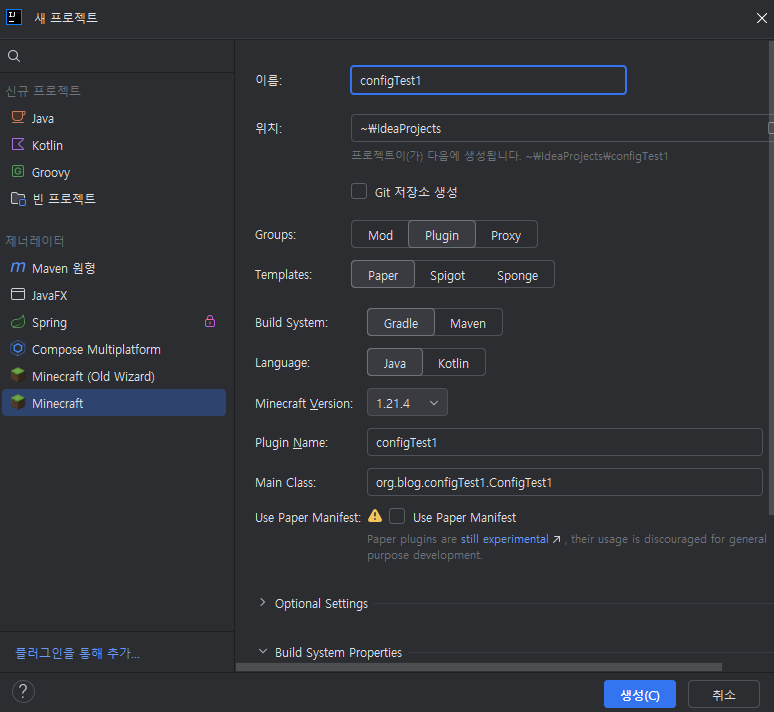Viewport: 774px width, 712px height.
Task: Click the Maven archetype m icon
Action: click(18, 267)
